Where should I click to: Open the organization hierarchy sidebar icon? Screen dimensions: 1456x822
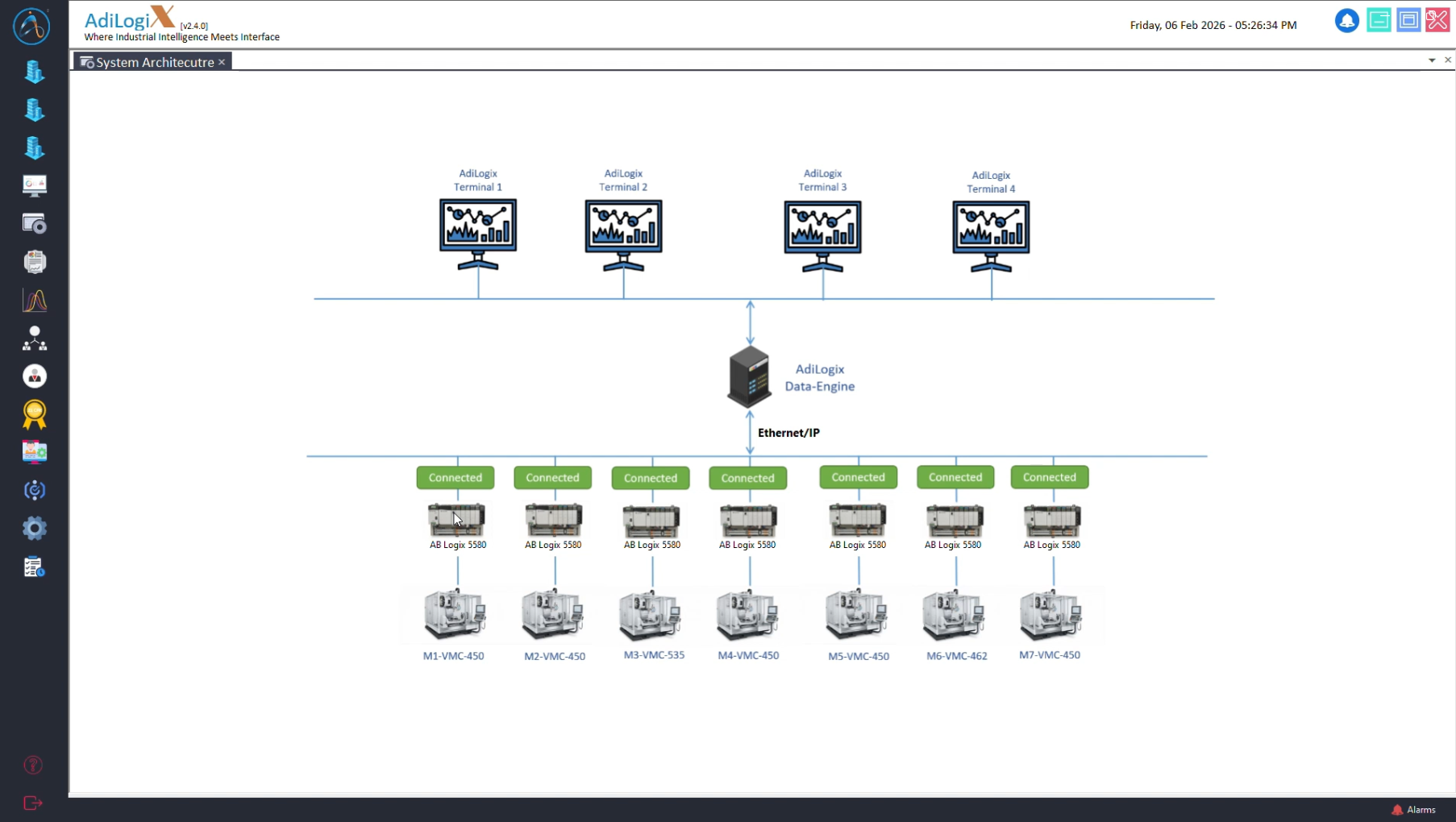coord(34,338)
